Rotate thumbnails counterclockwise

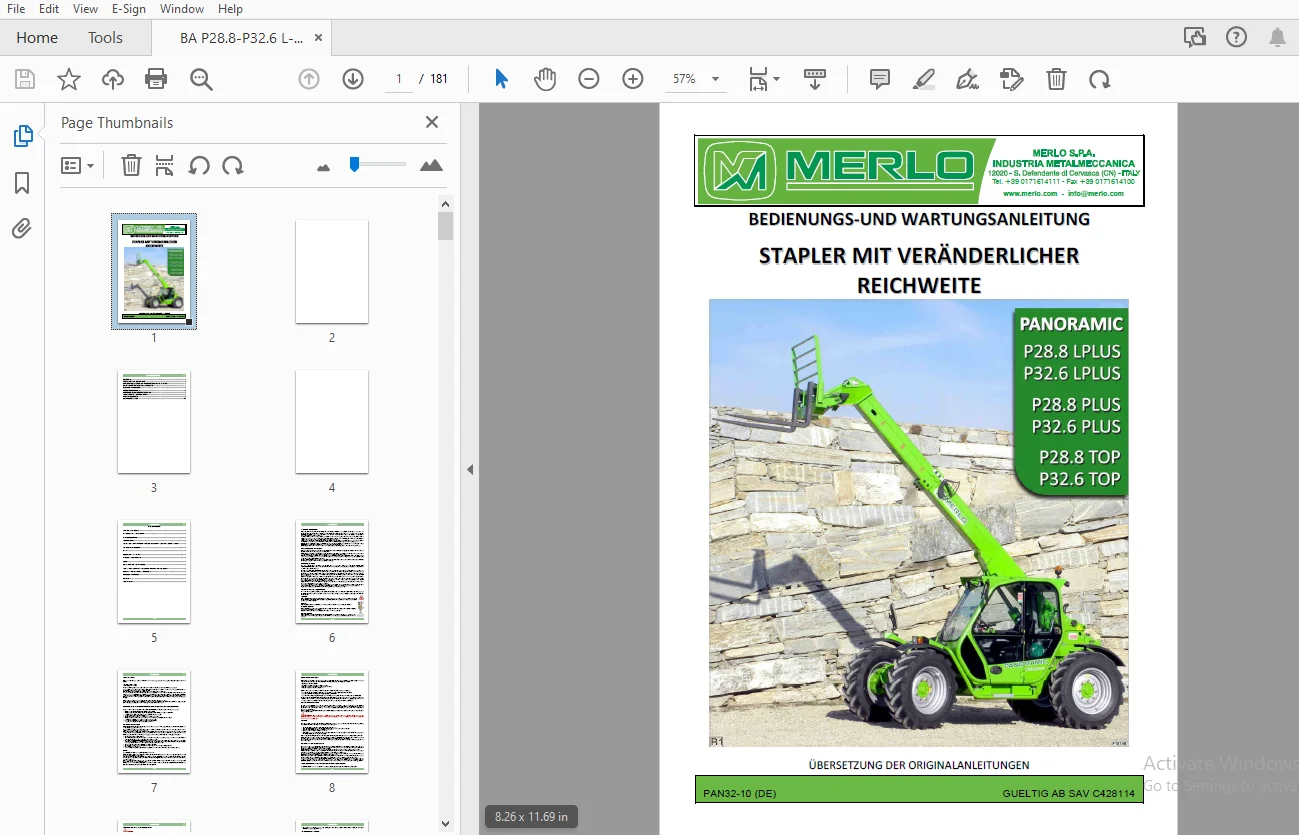199,165
